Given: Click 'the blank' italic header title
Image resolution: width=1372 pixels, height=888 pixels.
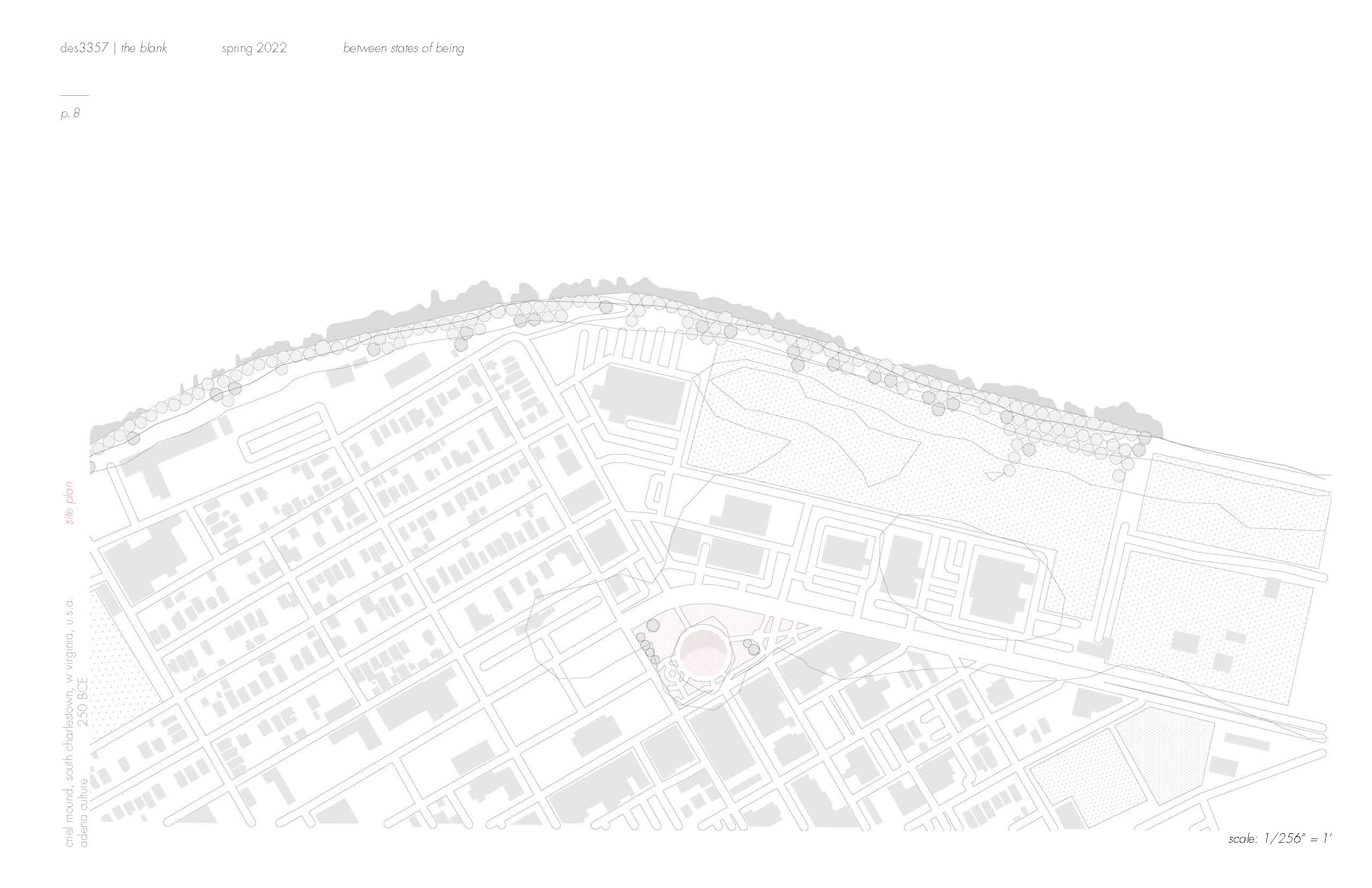Looking at the screenshot, I should point(144,48).
